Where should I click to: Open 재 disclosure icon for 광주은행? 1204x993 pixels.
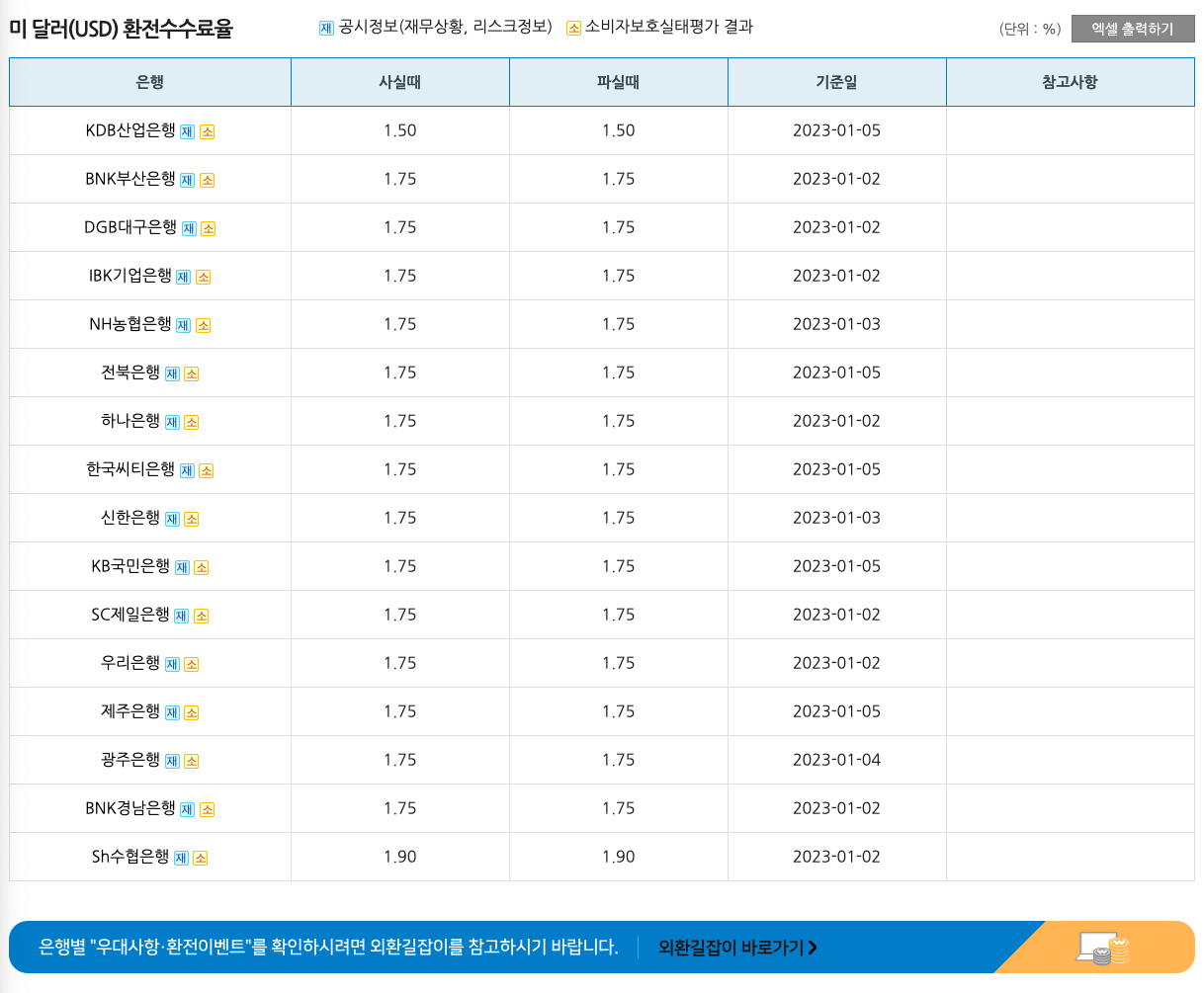coord(172,761)
